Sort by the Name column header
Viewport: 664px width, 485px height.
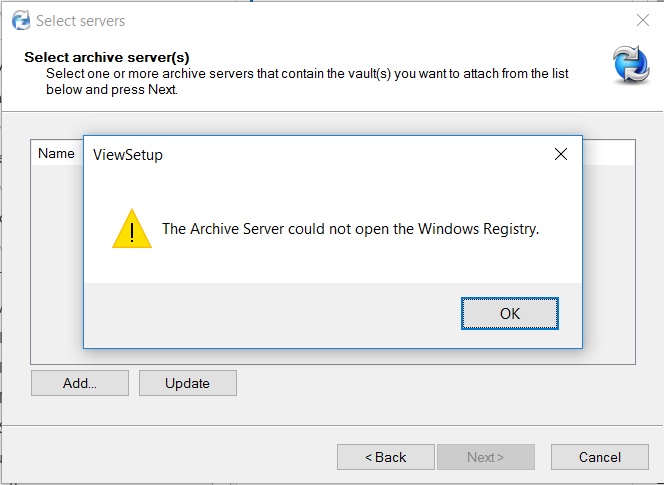click(x=56, y=153)
